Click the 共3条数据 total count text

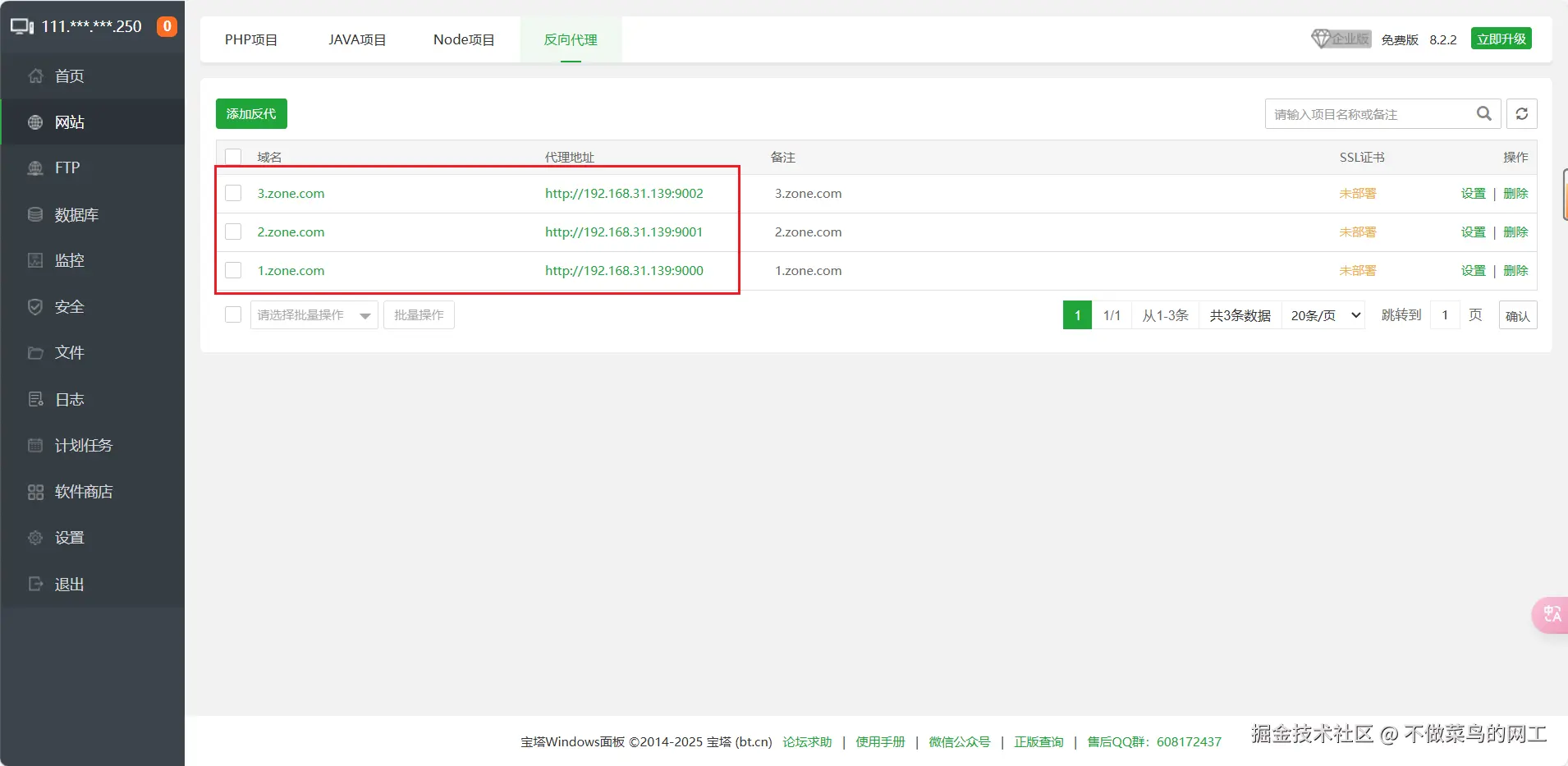coord(1240,316)
